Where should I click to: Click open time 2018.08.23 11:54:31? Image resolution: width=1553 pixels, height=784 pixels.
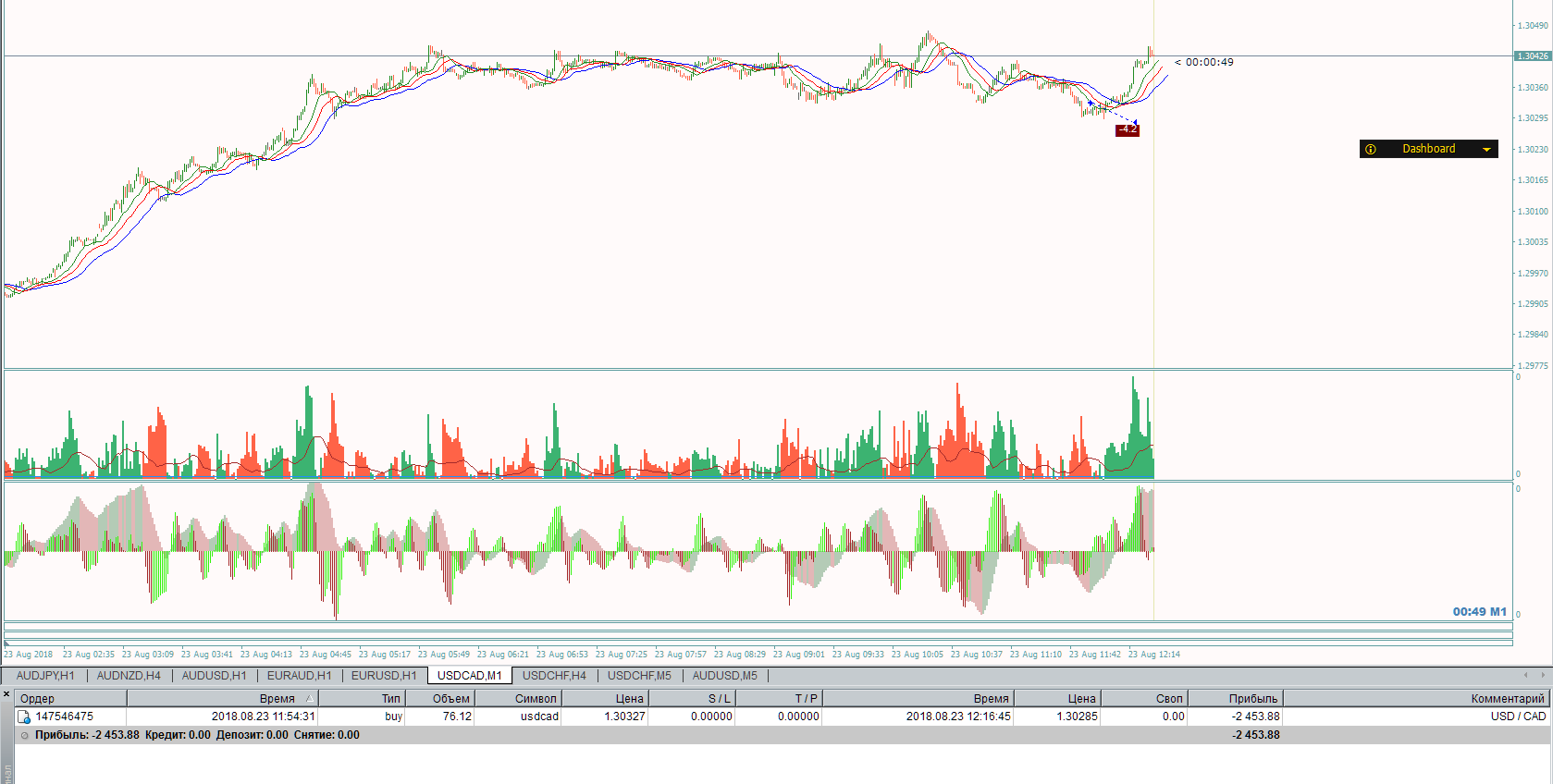click(264, 717)
